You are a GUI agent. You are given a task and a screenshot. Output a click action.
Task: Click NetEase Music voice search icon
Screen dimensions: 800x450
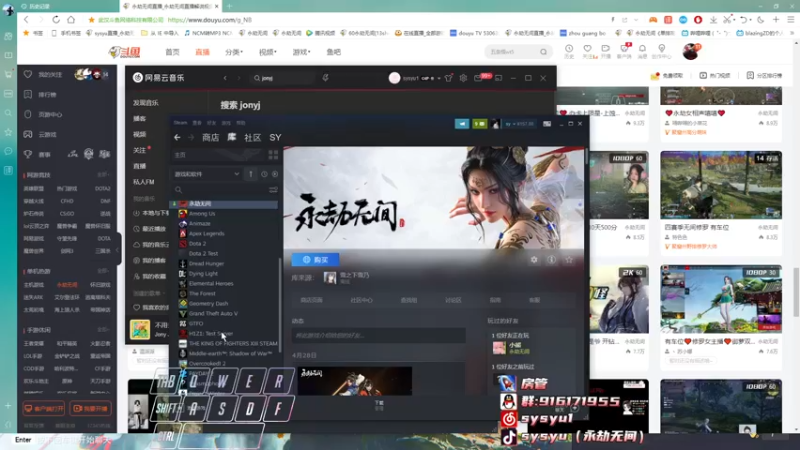326,78
